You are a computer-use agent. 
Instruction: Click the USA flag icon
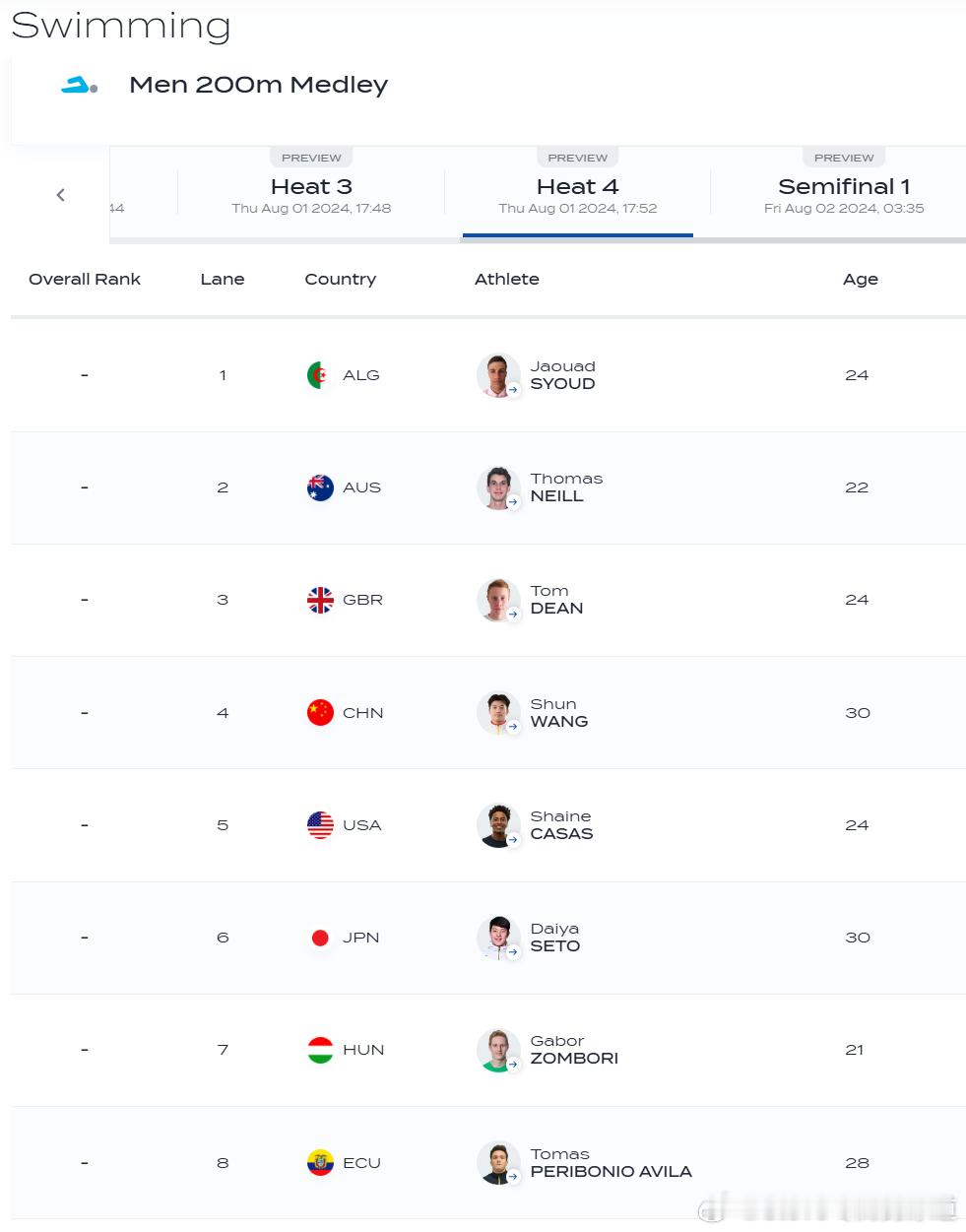[x=320, y=825]
